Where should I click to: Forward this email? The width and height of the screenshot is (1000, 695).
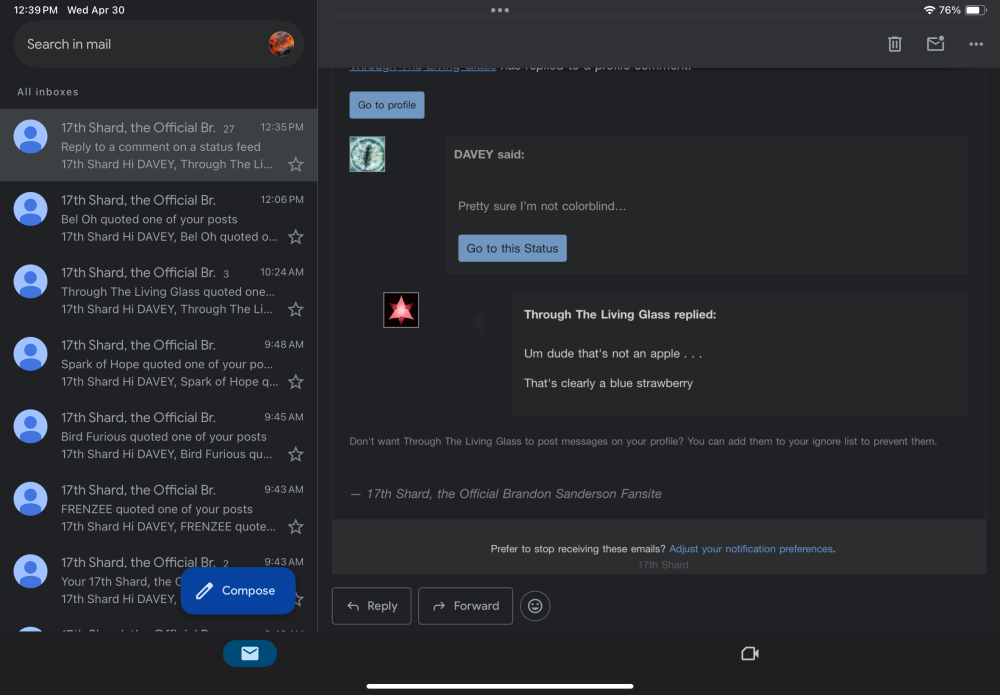coord(465,606)
